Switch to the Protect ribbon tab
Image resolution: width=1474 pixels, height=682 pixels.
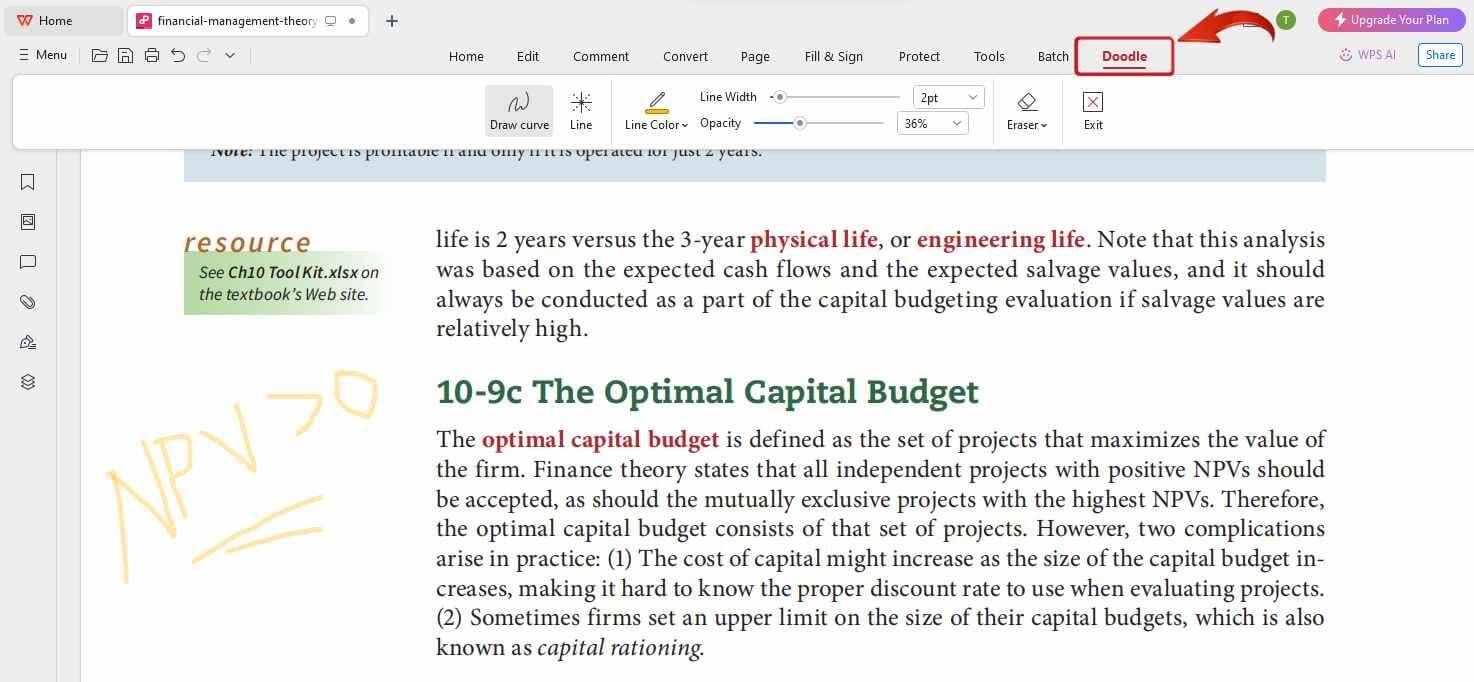coord(919,56)
